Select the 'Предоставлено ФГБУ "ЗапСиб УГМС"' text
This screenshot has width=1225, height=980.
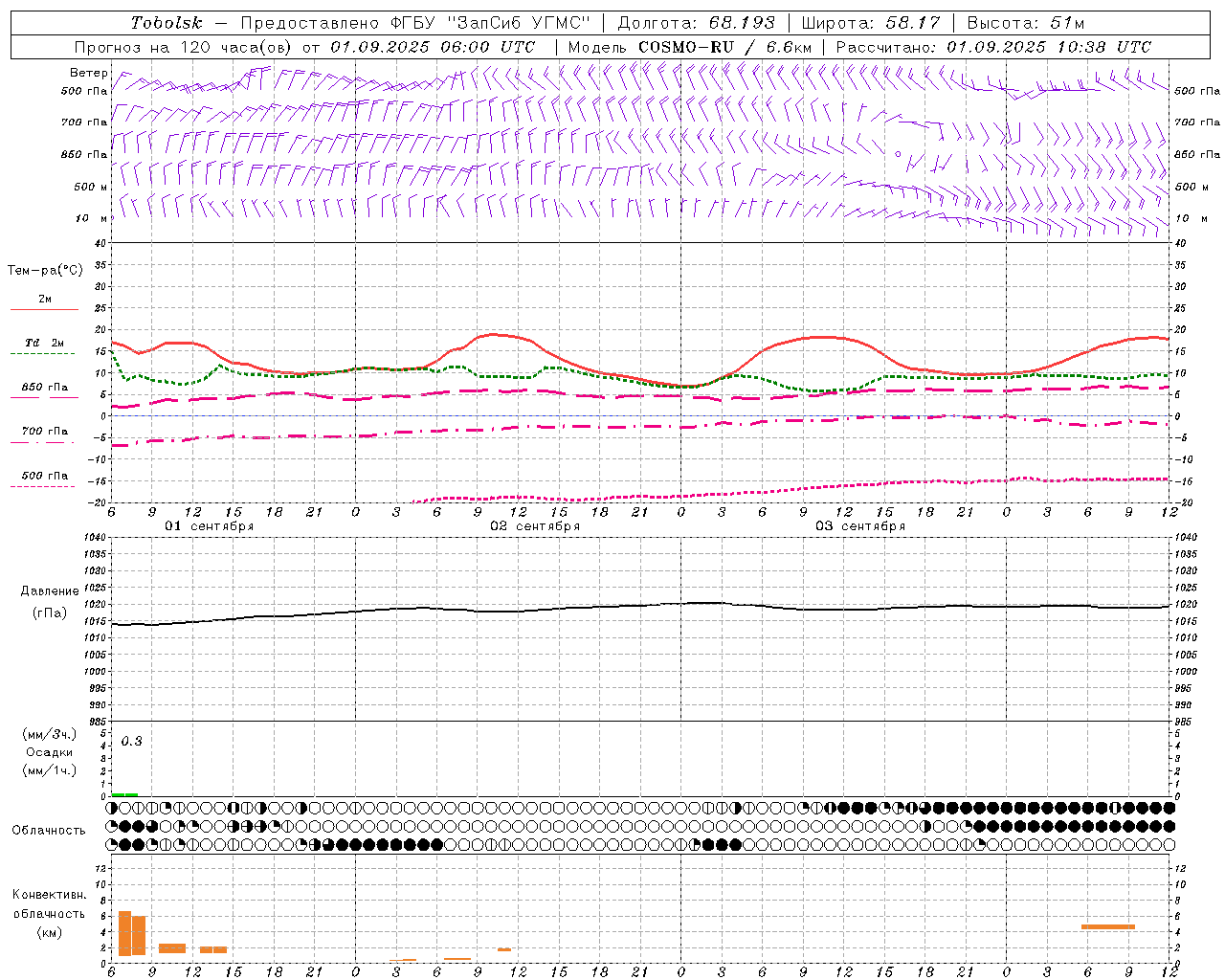pos(416,23)
